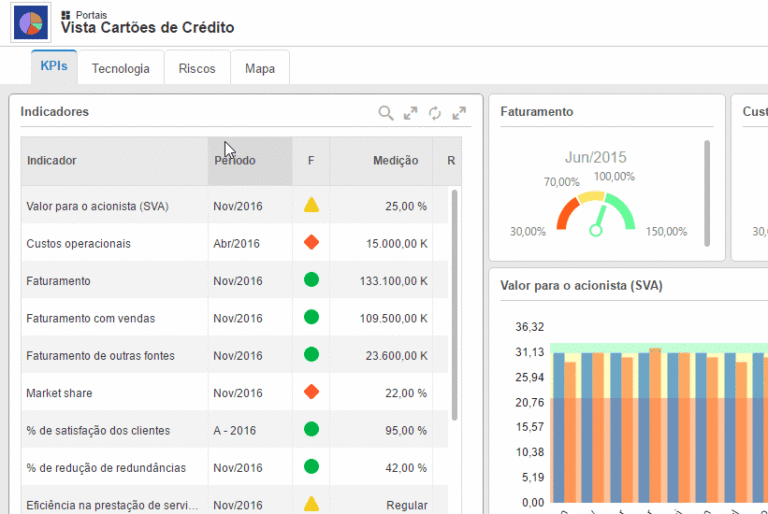Click red diamond status for Market share

click(311, 393)
